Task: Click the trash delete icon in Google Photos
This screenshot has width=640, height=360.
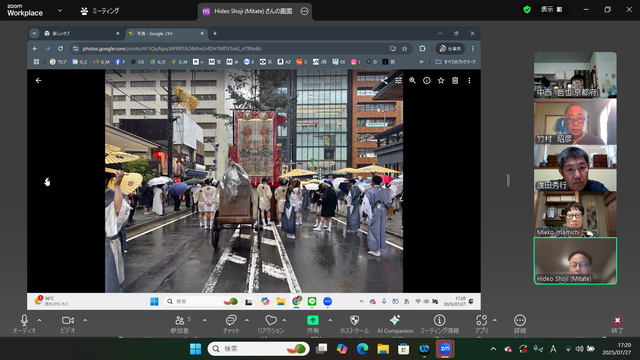Action: tap(455, 80)
